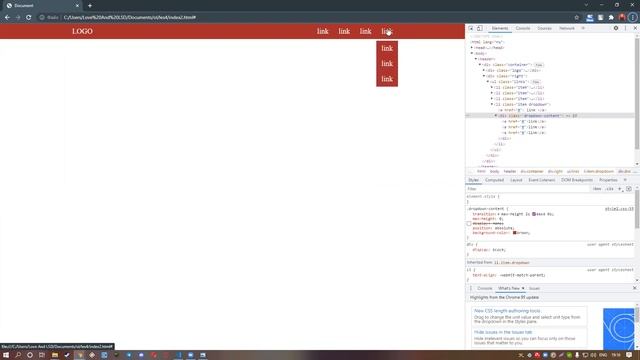The height and width of the screenshot is (360, 640).
Task: Collapse the header element node
Action: tap(476, 59)
